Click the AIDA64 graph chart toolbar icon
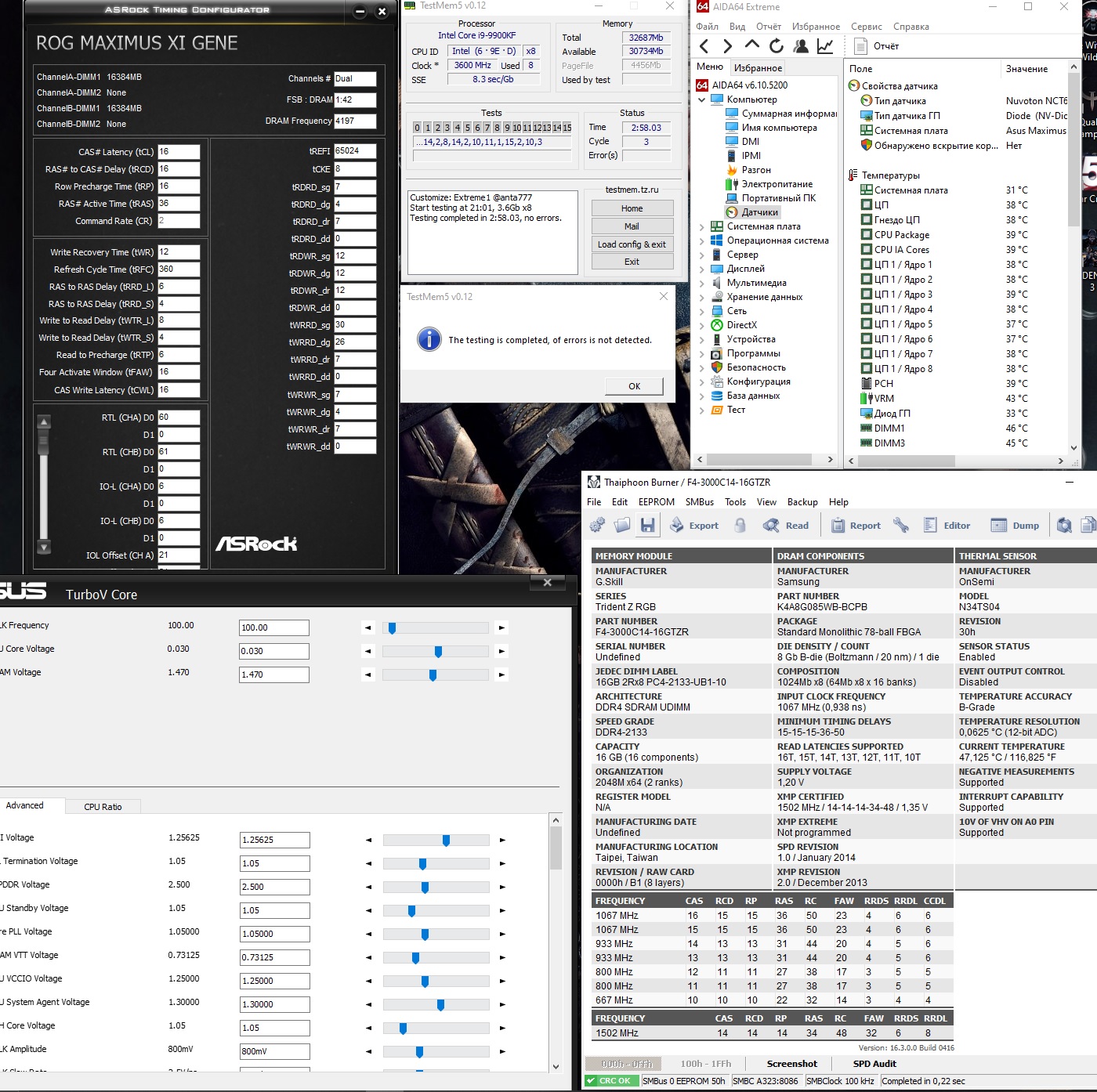Image resolution: width=1097 pixels, height=1092 pixels. pos(825,46)
